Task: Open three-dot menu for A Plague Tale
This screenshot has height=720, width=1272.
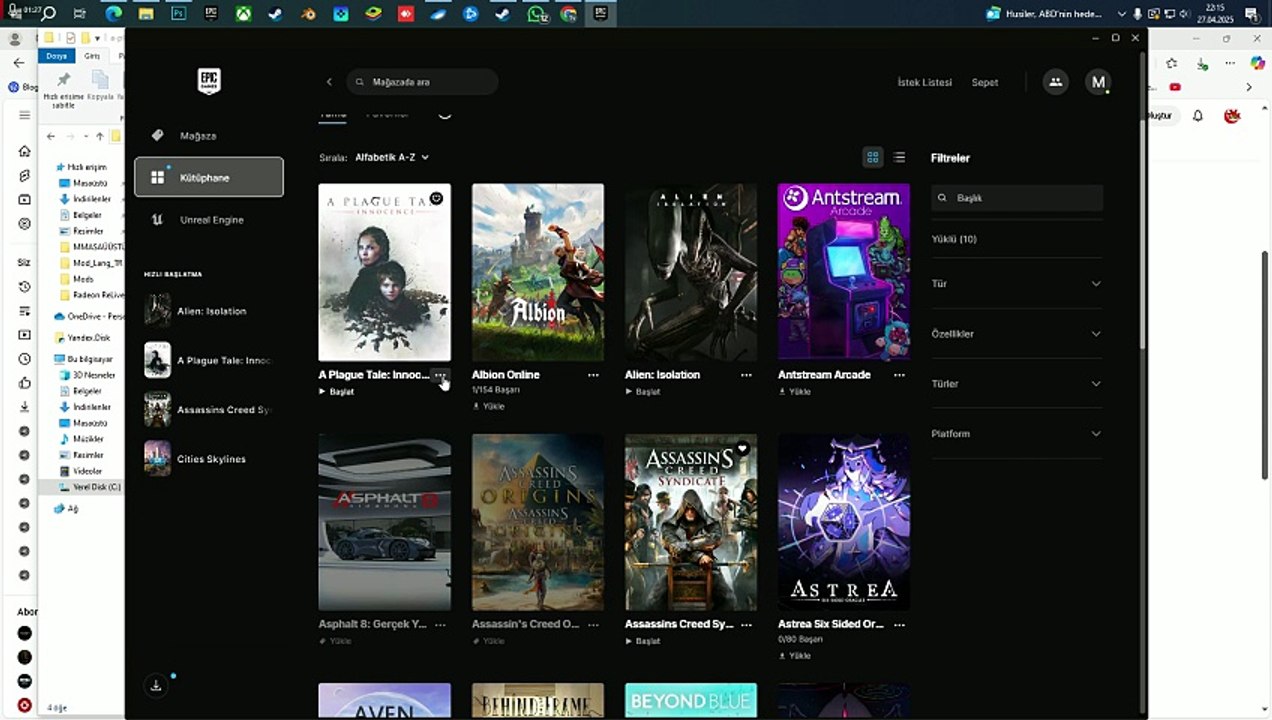Action: [440, 375]
